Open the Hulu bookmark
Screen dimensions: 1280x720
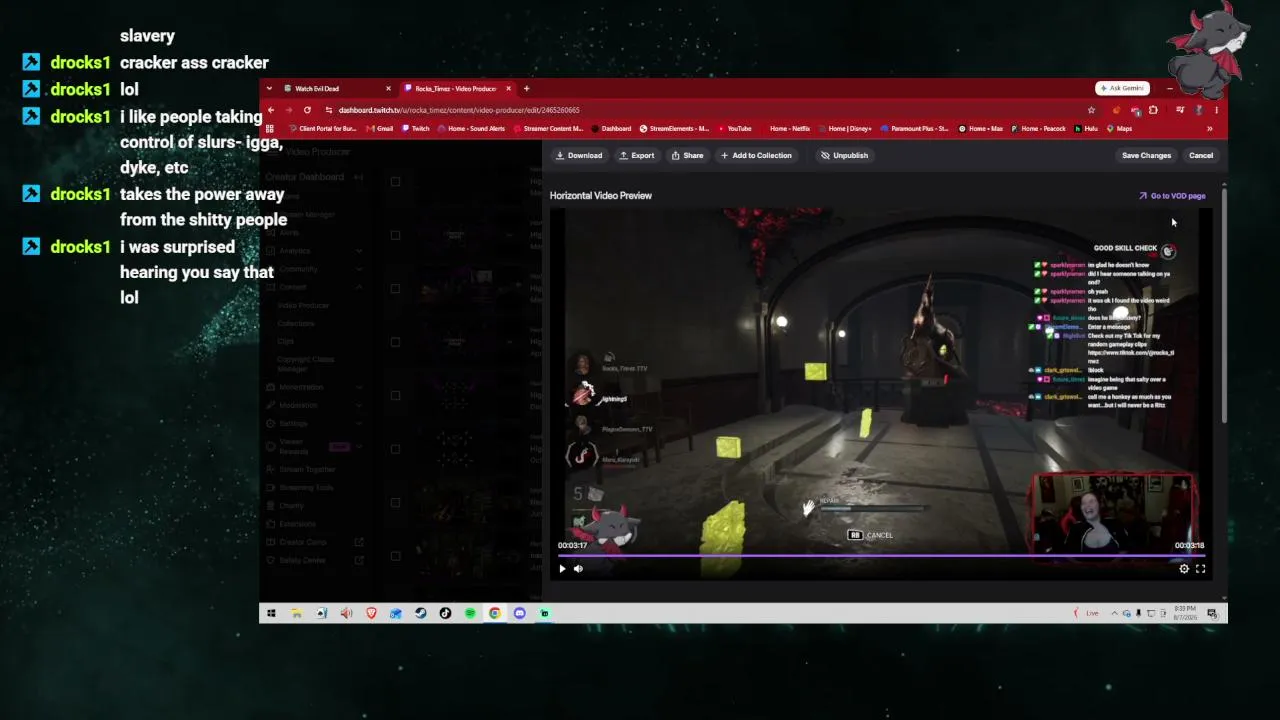click(1087, 129)
